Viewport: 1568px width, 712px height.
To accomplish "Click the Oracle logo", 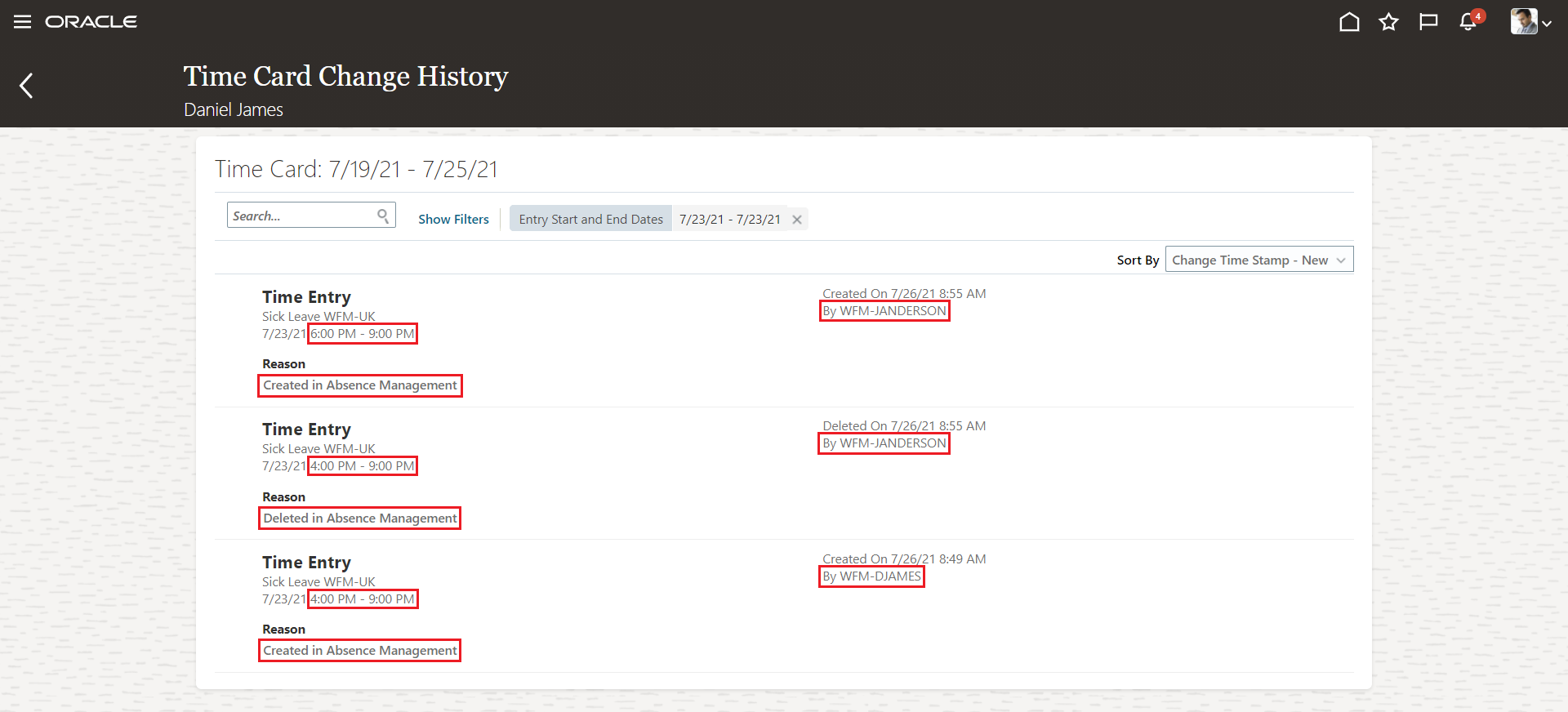I will pos(91,22).
